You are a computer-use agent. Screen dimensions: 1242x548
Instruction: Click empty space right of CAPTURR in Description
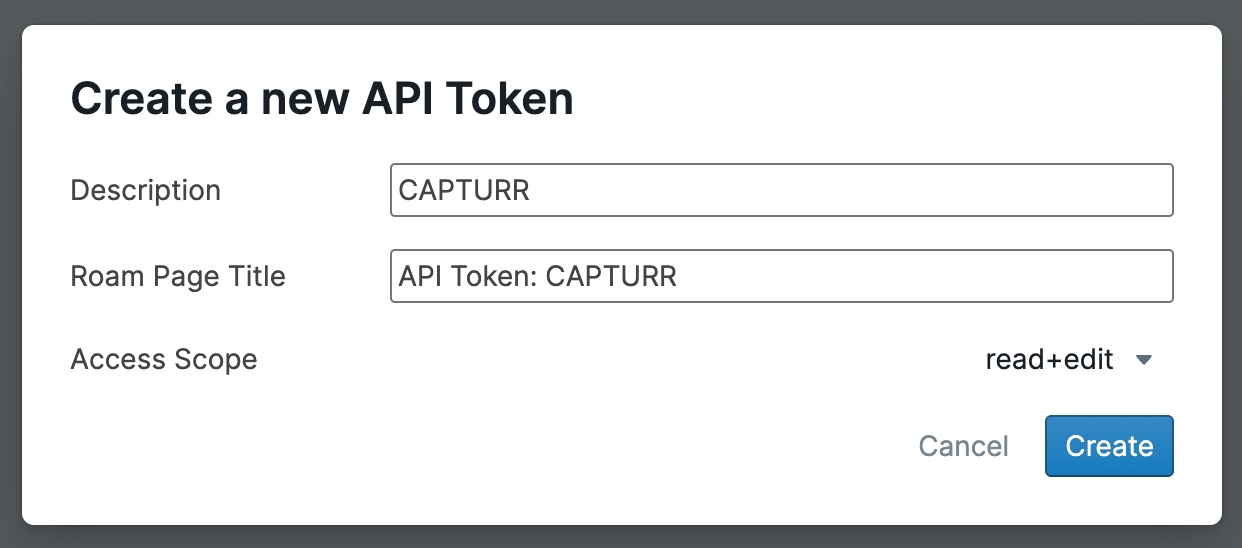pos(850,190)
